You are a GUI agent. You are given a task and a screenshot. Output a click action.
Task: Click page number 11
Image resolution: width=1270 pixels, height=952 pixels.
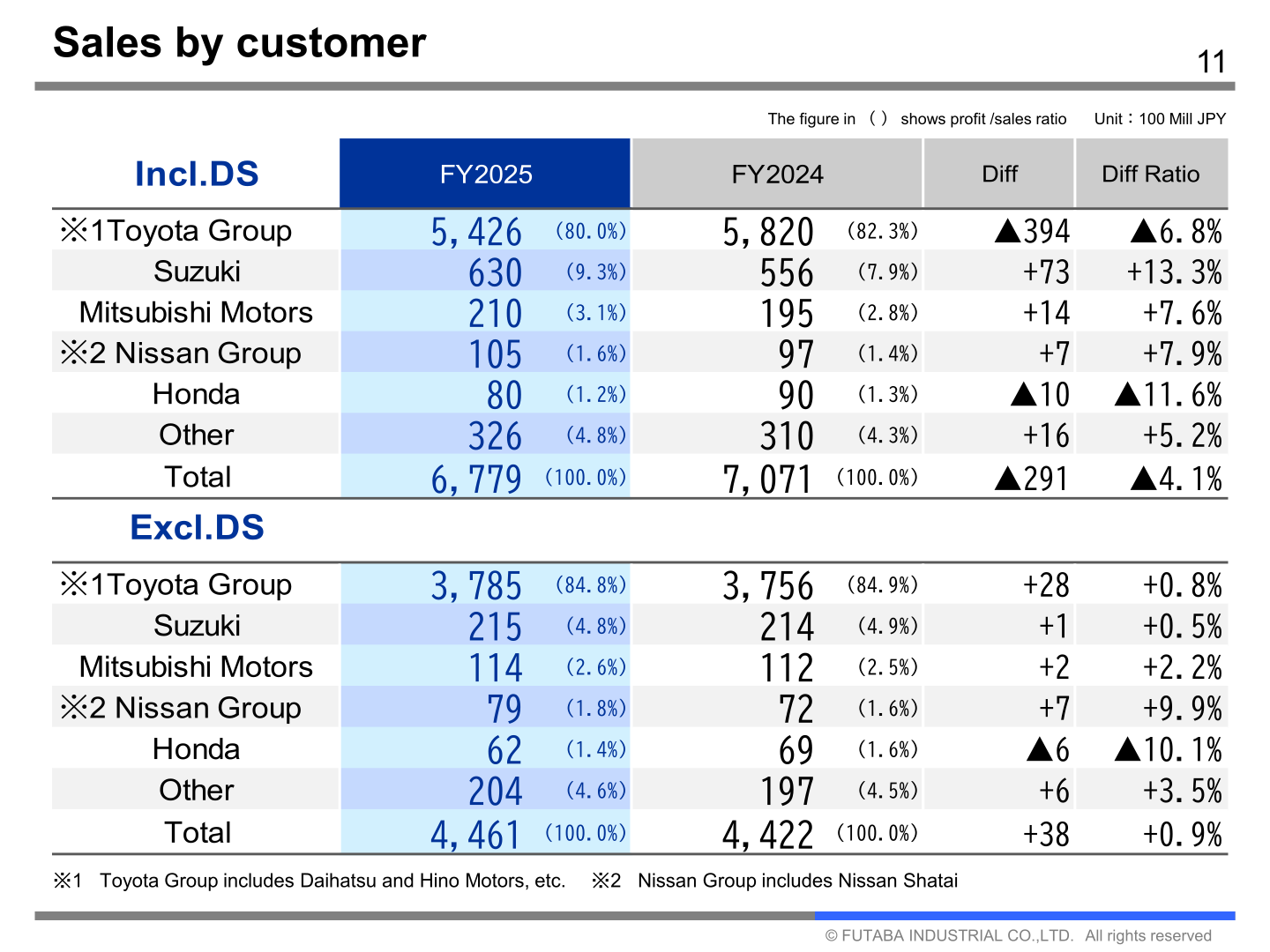(x=1212, y=63)
